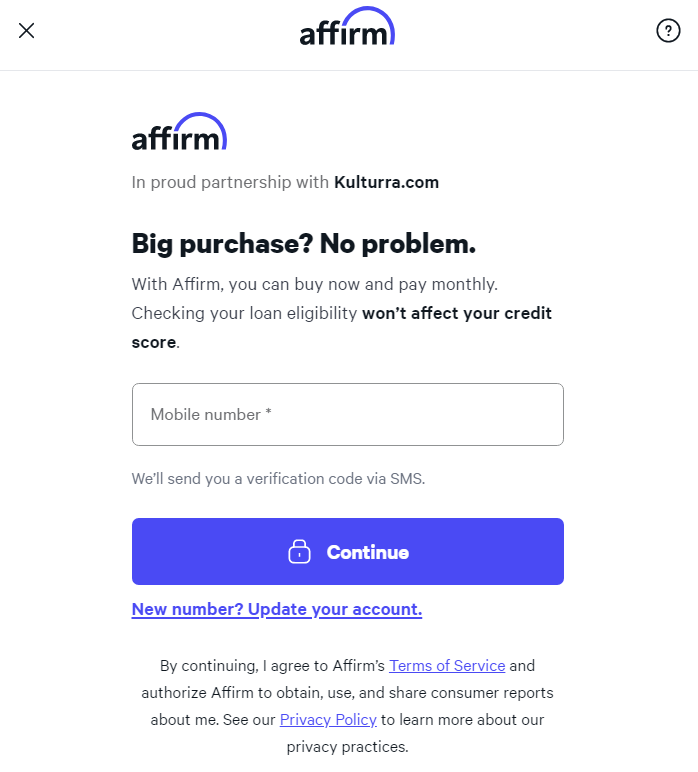Open the Privacy Policy link
Image resolution: width=698 pixels, height=772 pixels.
coord(328,719)
